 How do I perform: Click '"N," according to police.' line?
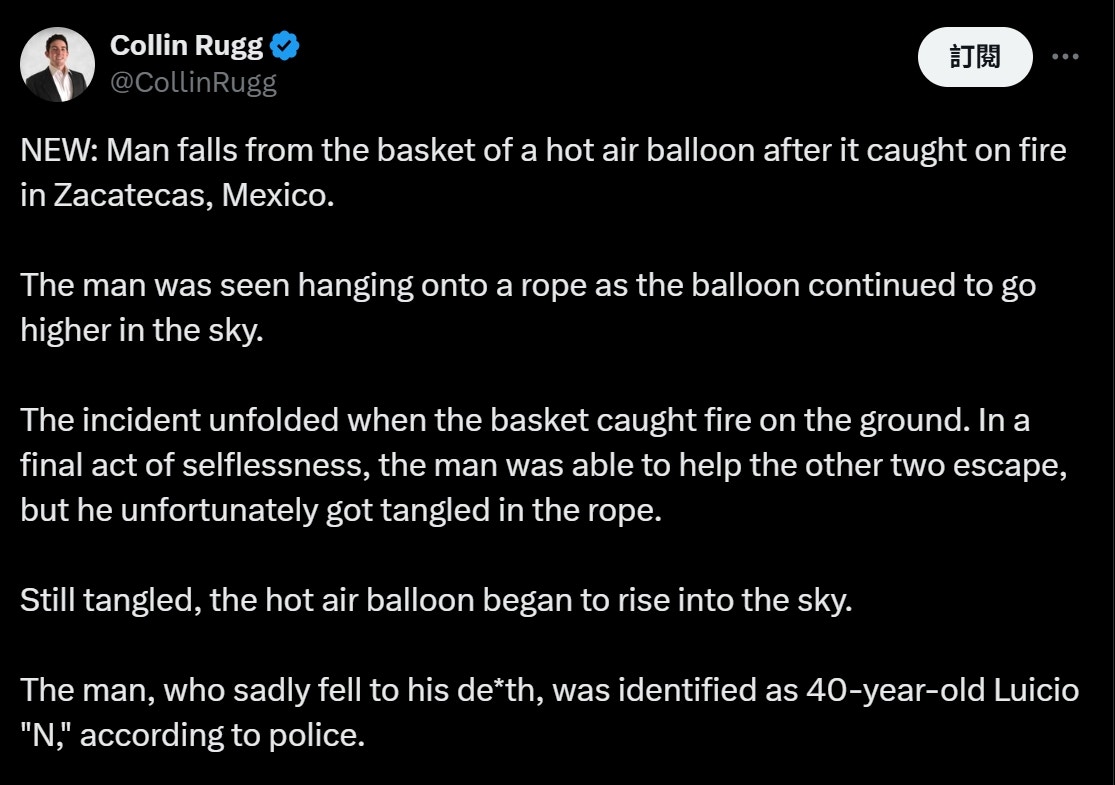click(x=192, y=735)
